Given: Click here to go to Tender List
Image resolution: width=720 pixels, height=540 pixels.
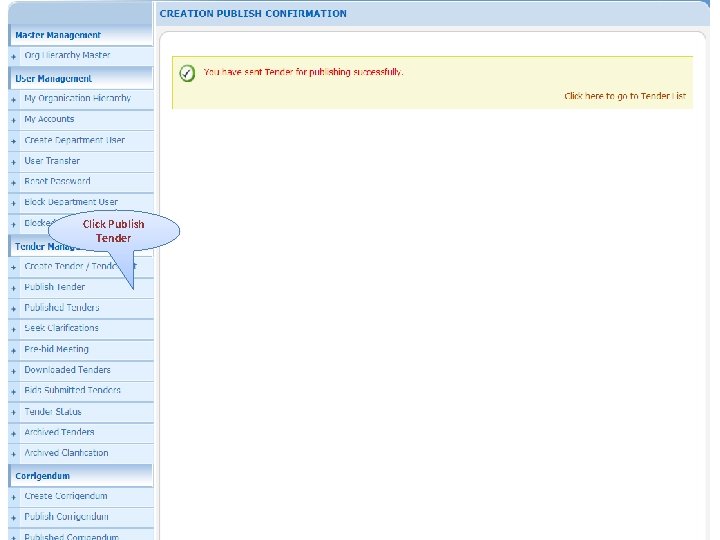Looking at the screenshot, I should 625,96.
